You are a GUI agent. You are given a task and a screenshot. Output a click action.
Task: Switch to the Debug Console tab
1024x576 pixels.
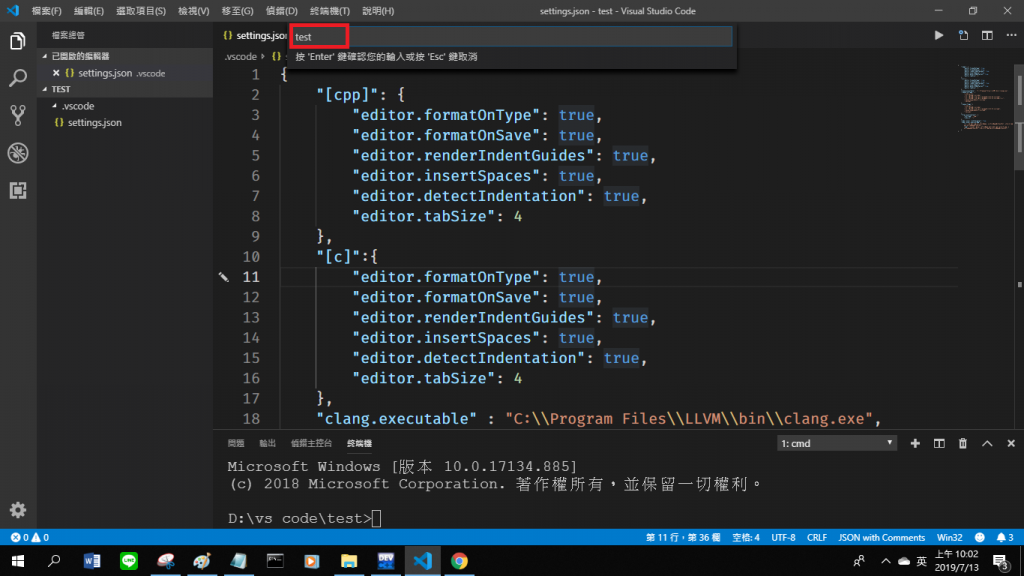311,443
